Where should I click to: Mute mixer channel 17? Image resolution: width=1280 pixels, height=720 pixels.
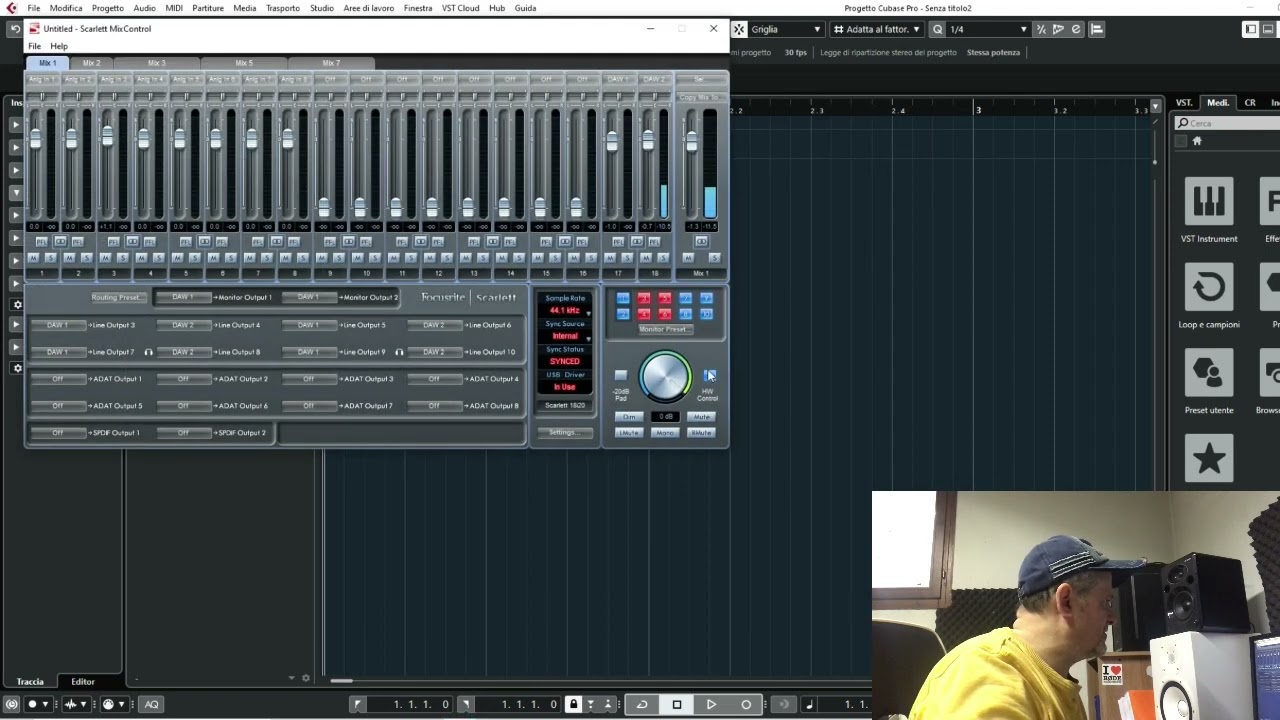point(610,258)
